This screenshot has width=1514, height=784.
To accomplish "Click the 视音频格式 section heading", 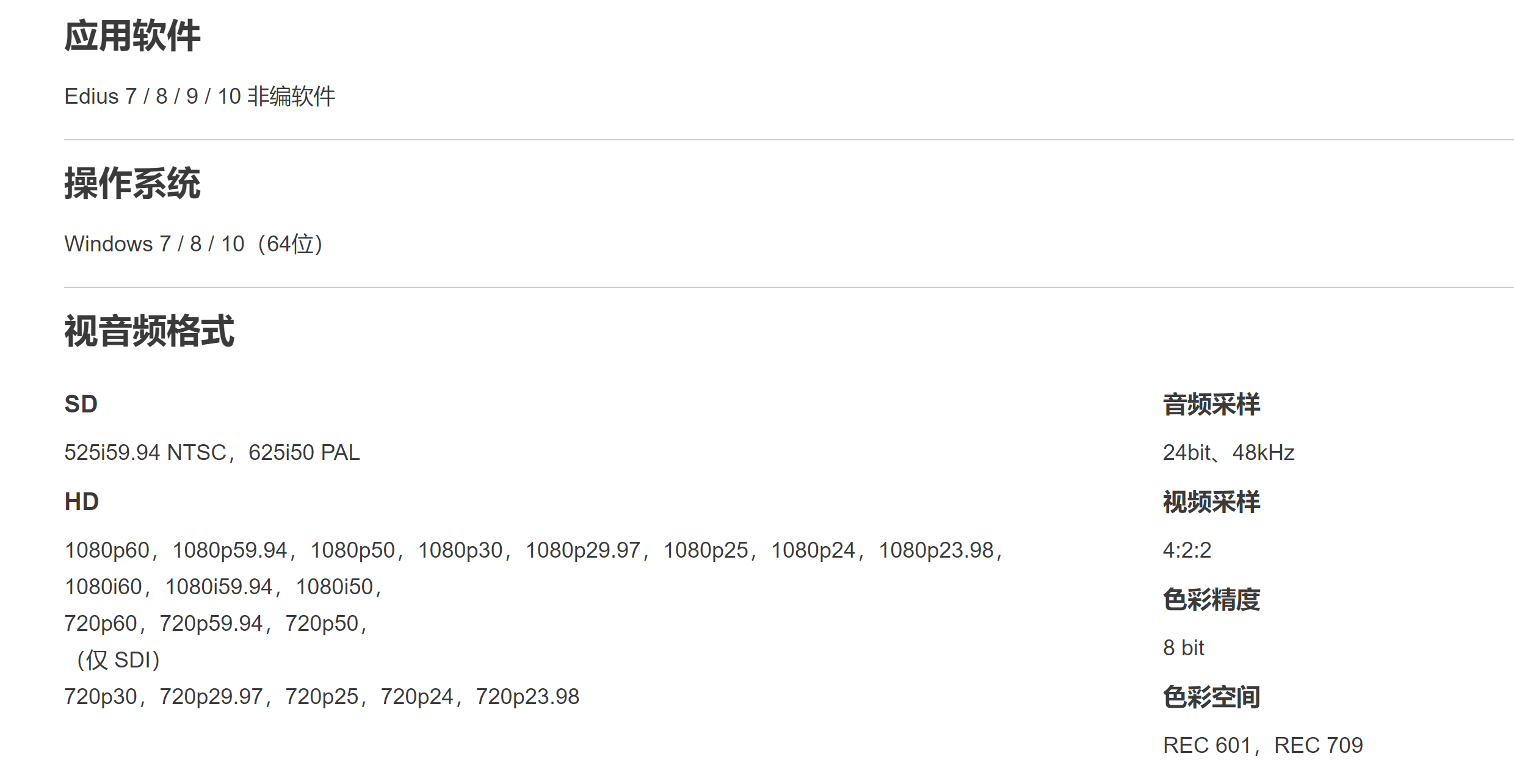I will coord(150,331).
